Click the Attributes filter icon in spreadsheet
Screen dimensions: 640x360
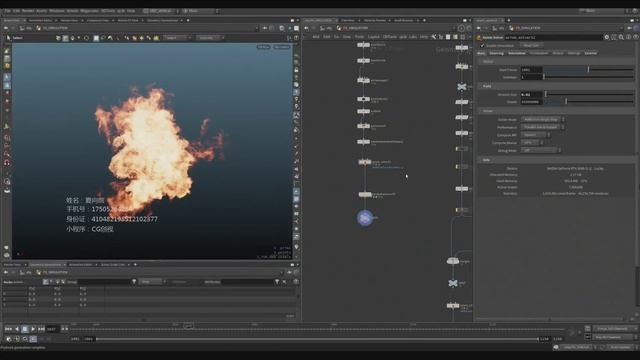coord(277,282)
